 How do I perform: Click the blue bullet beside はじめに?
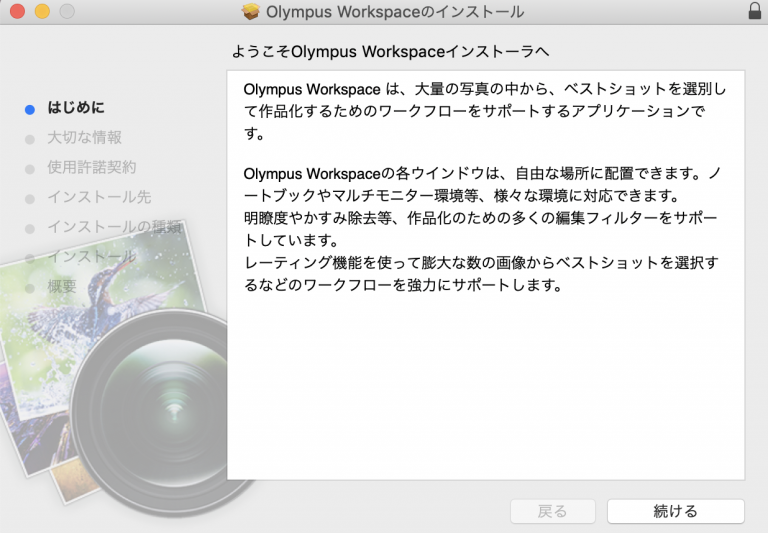(x=30, y=110)
